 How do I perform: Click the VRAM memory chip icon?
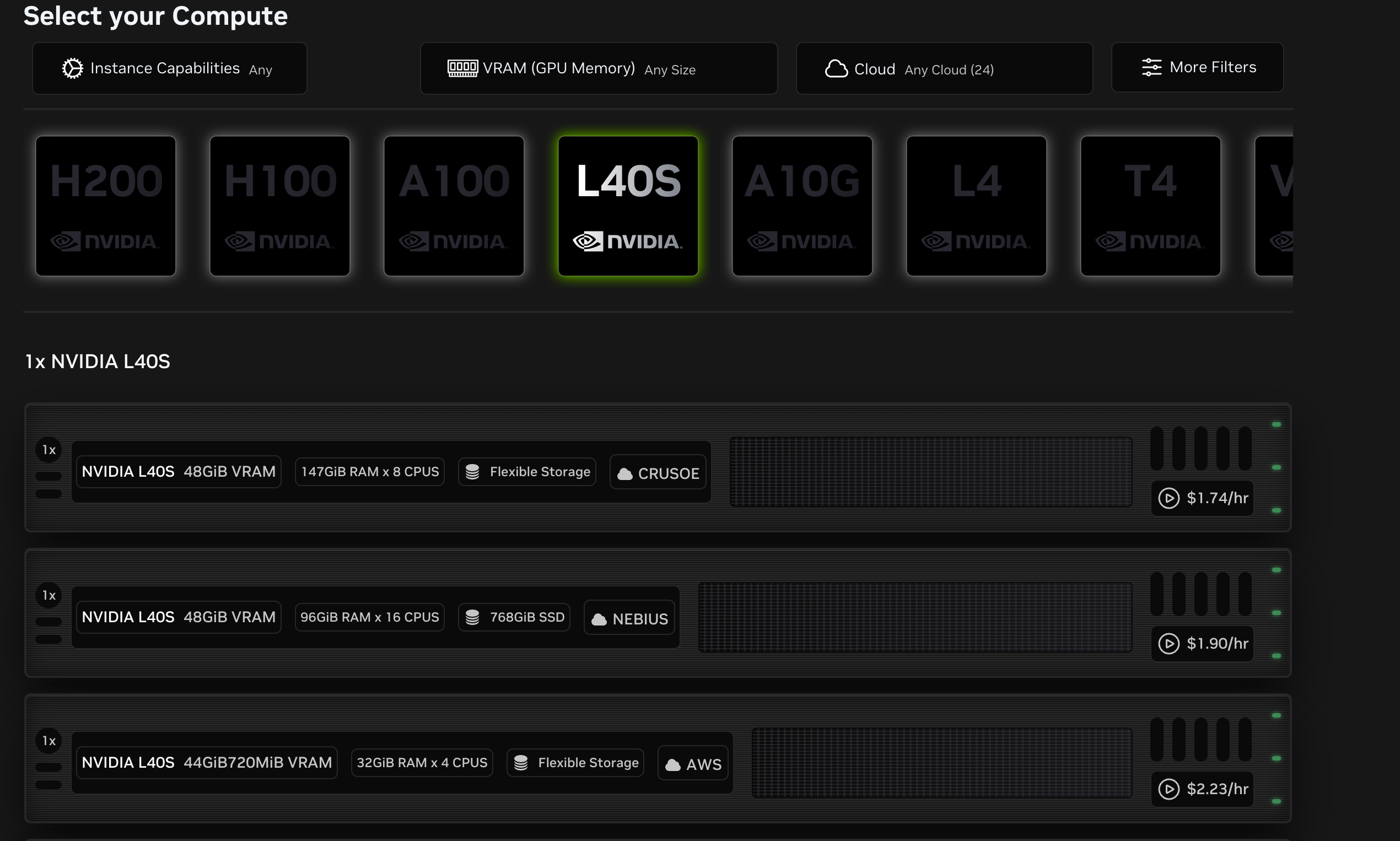click(462, 68)
